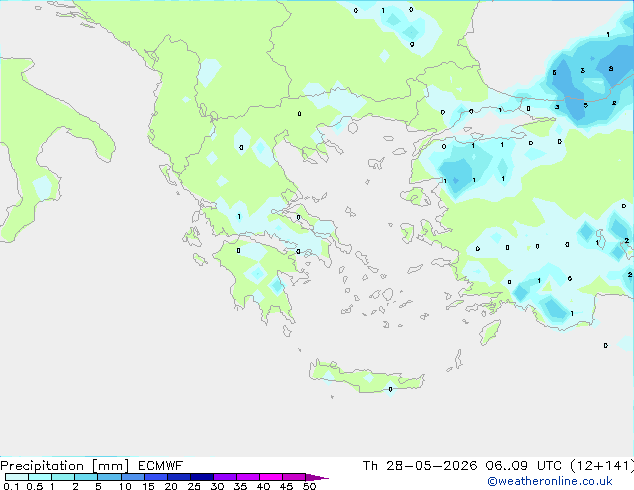Click the 20–25 mm legend swatch
The image size is (634, 490).
178,477
